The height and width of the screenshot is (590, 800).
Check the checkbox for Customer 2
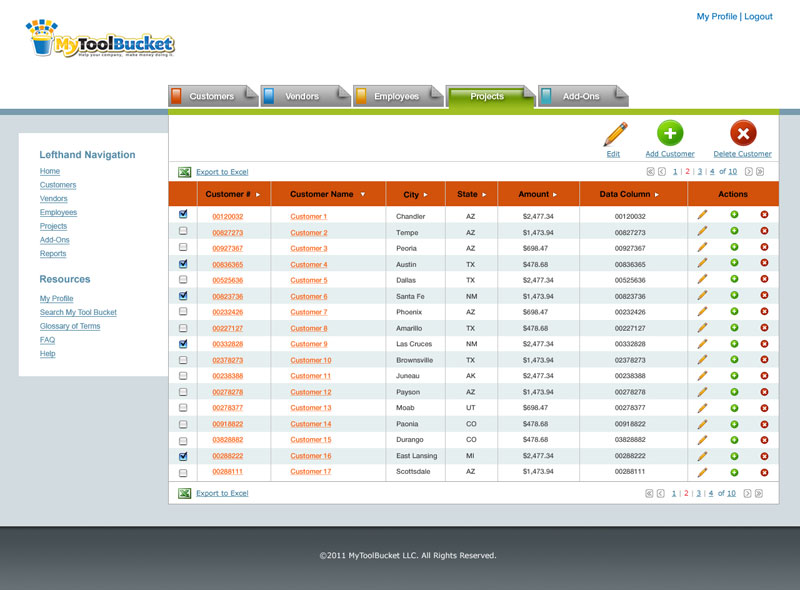point(183,231)
